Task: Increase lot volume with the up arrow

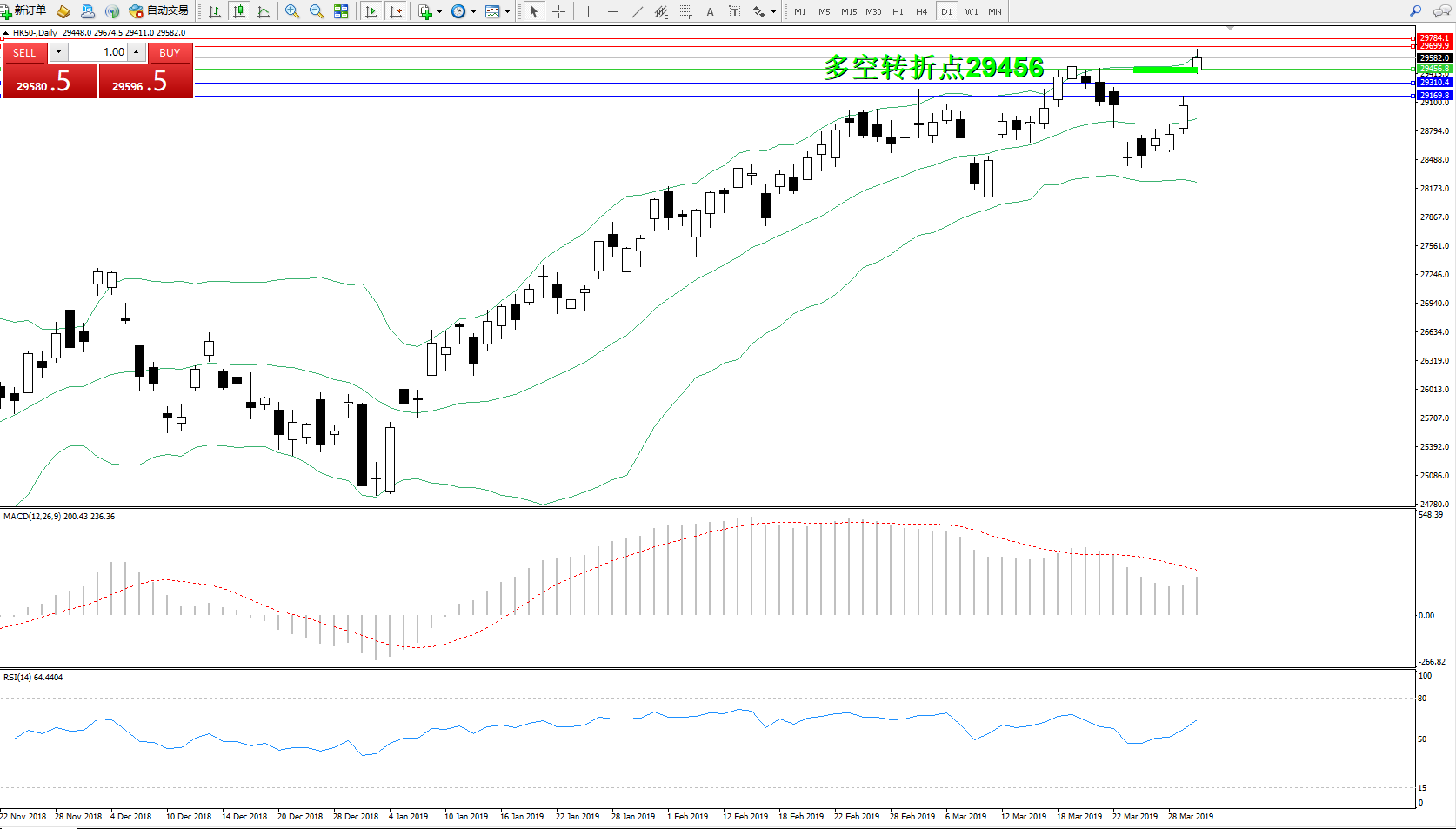Action: pyautogui.click(x=137, y=52)
